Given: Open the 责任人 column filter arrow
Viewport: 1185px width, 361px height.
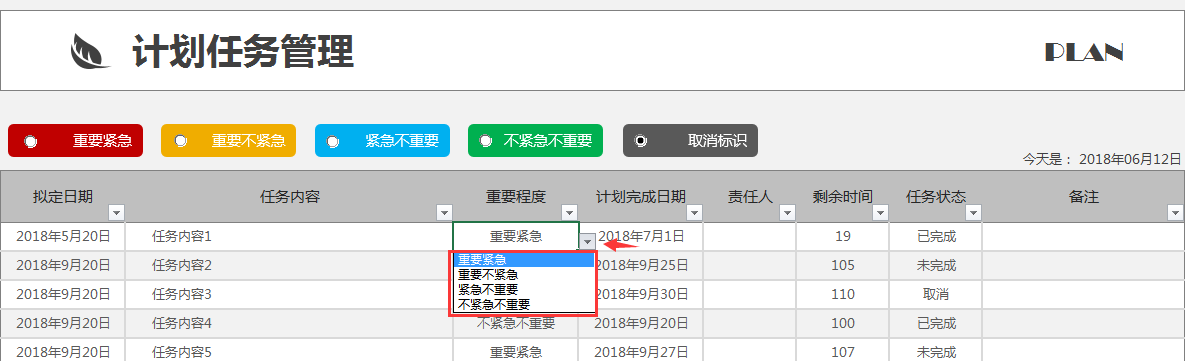Looking at the screenshot, I should point(787,213).
